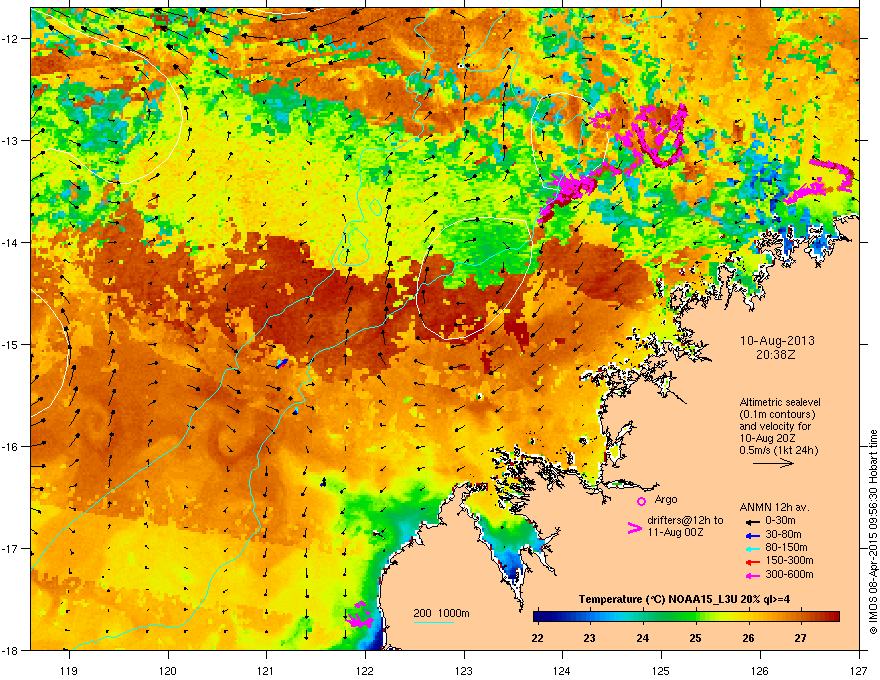Click the magenta drifter marker near 122E, -17.7

[x=360, y=616]
